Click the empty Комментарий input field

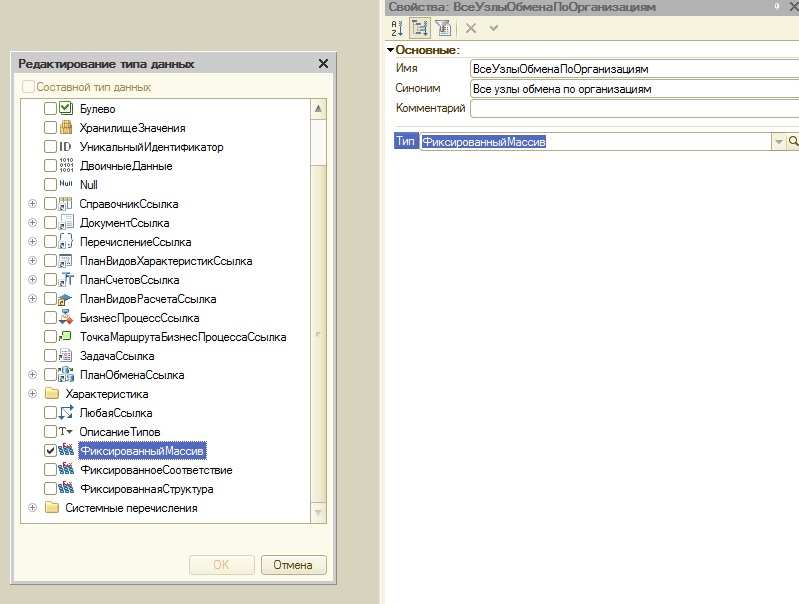click(x=634, y=108)
